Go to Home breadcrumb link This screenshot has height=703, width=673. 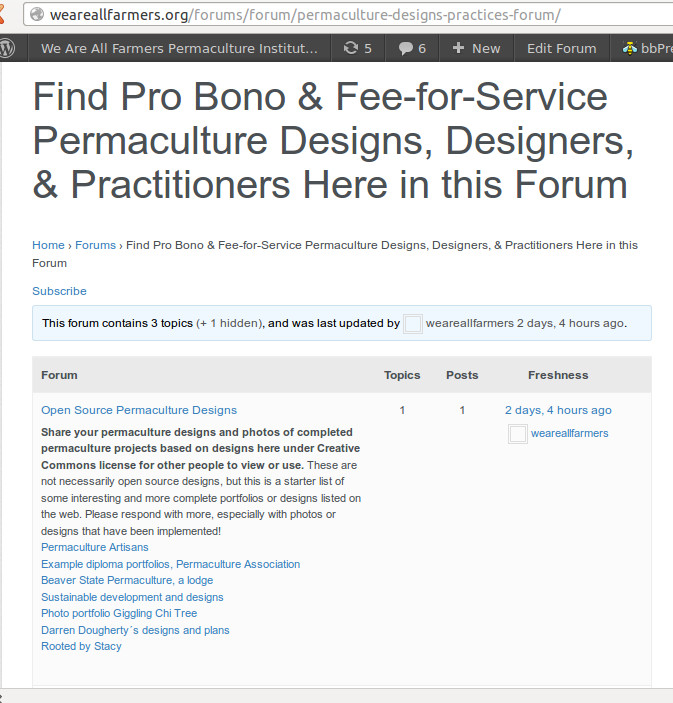[48, 245]
